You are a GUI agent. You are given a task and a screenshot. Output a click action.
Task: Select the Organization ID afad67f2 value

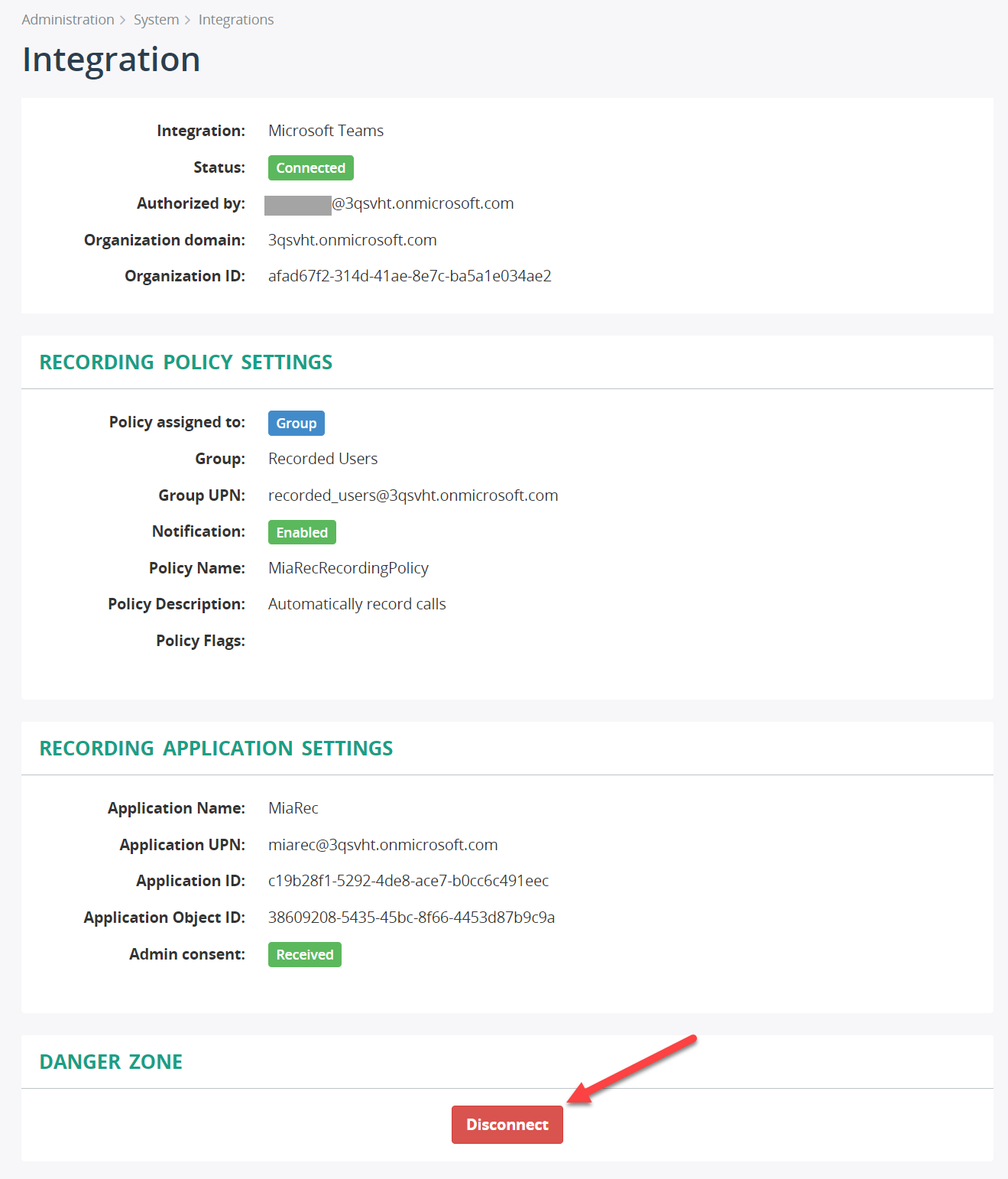[x=410, y=276]
